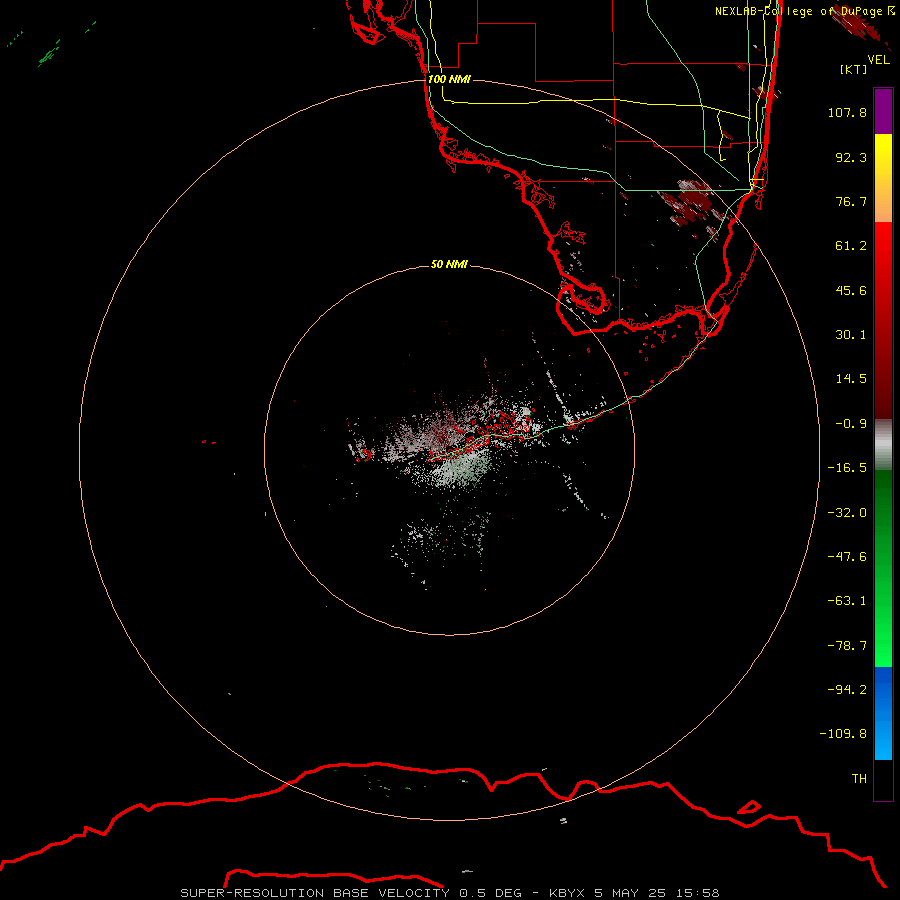Viewport: 900px width, 900px height.
Task: Click the 45.6 velocity scale value
Action: [851, 290]
